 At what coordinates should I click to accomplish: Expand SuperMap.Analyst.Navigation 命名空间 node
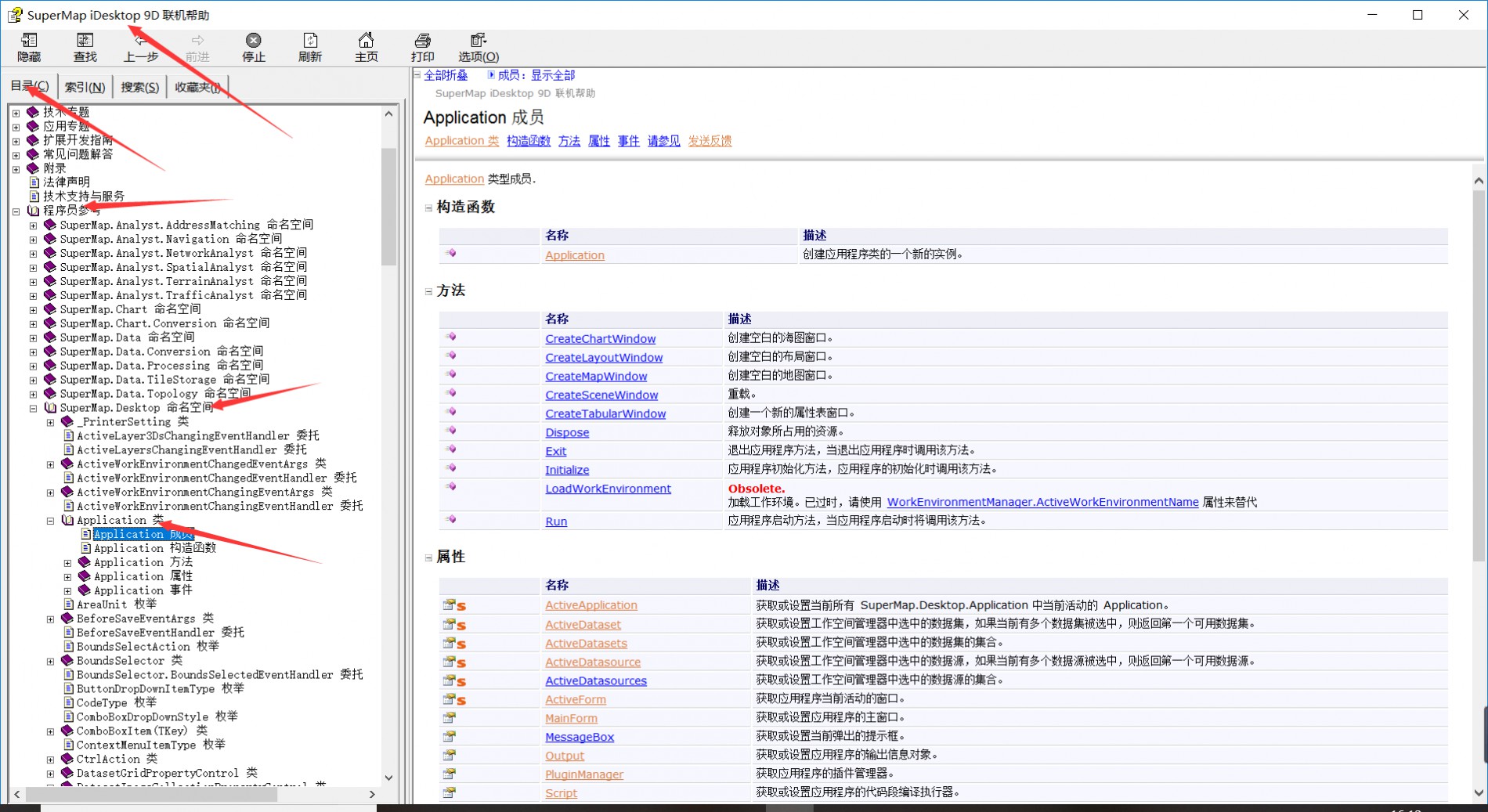[x=33, y=240]
